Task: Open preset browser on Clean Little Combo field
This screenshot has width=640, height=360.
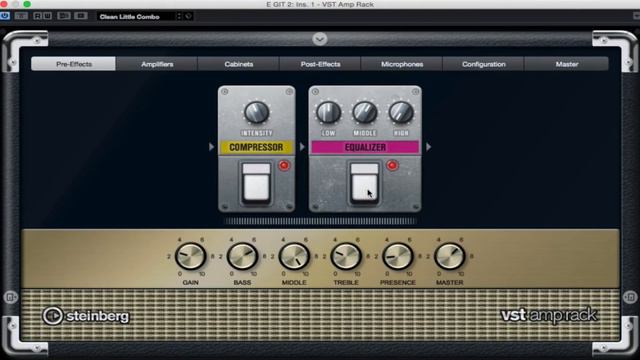Action: [x=136, y=16]
